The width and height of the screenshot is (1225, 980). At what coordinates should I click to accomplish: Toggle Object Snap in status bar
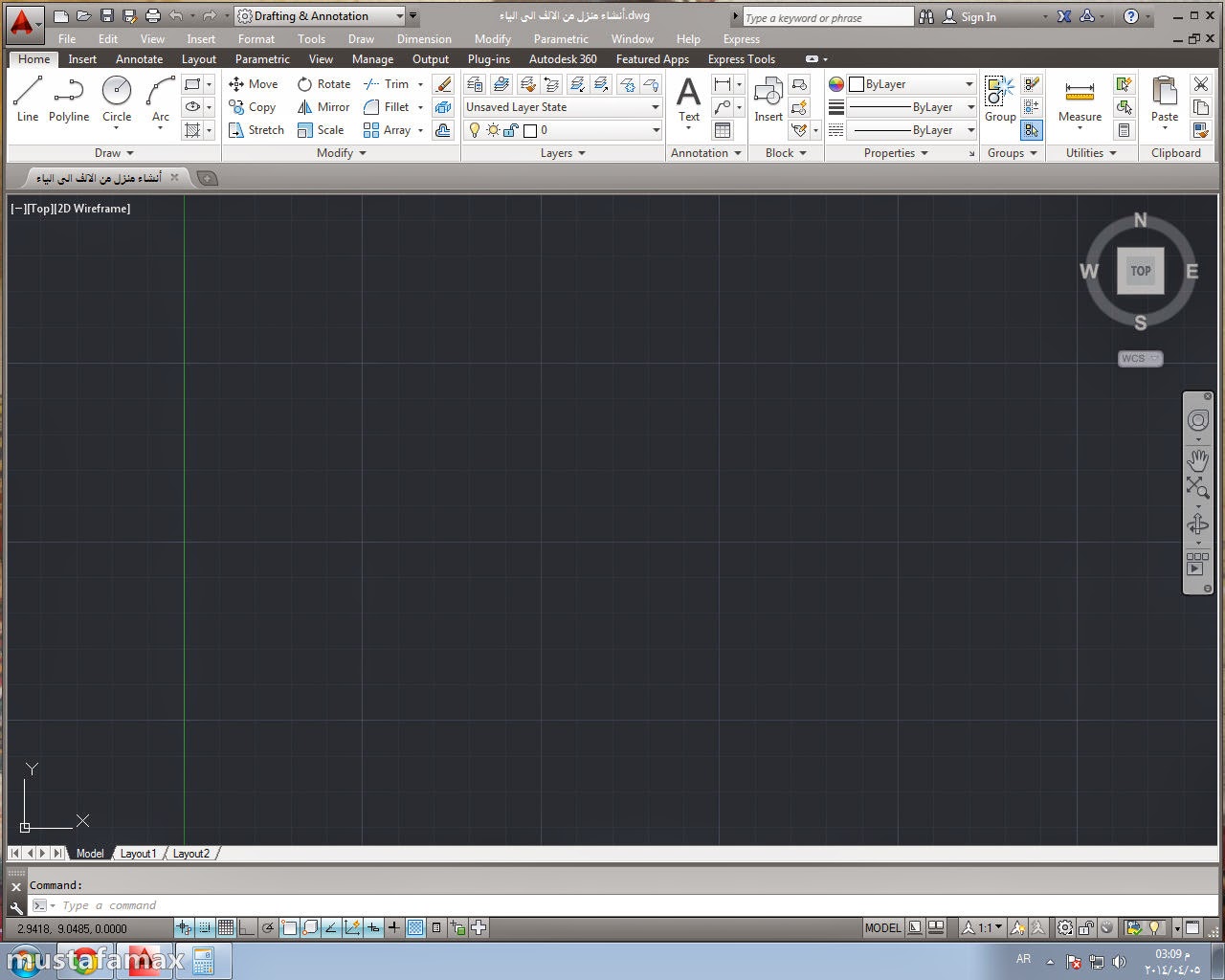point(289,927)
